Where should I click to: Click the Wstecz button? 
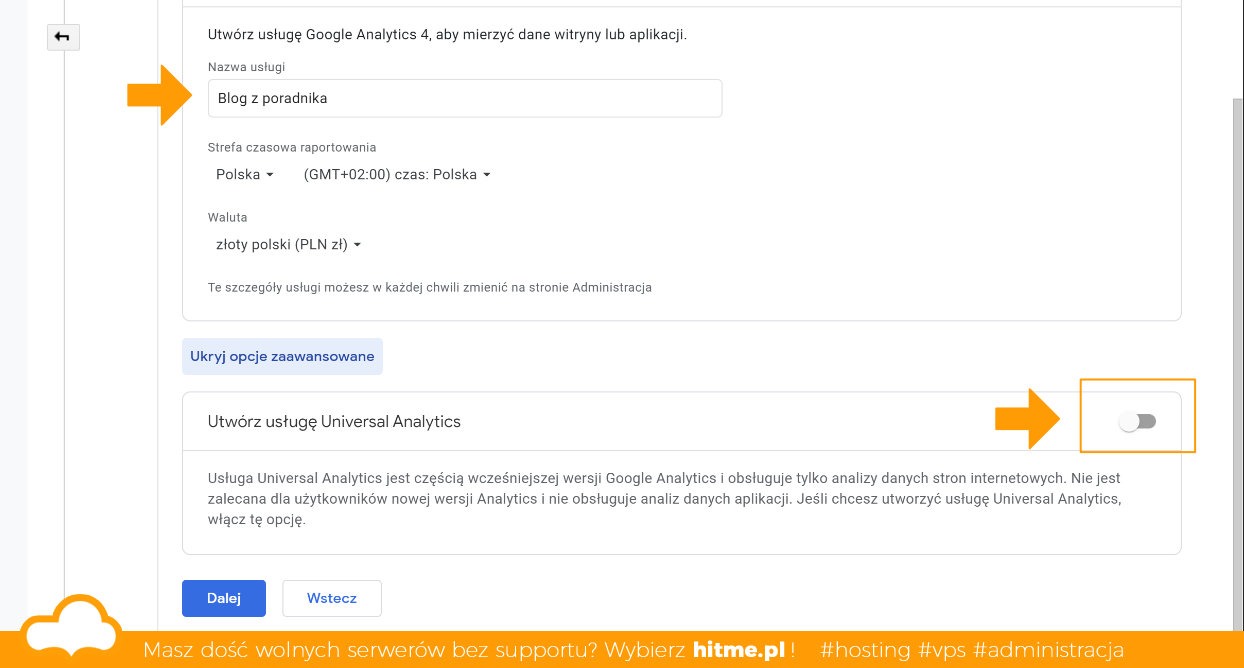[332, 598]
